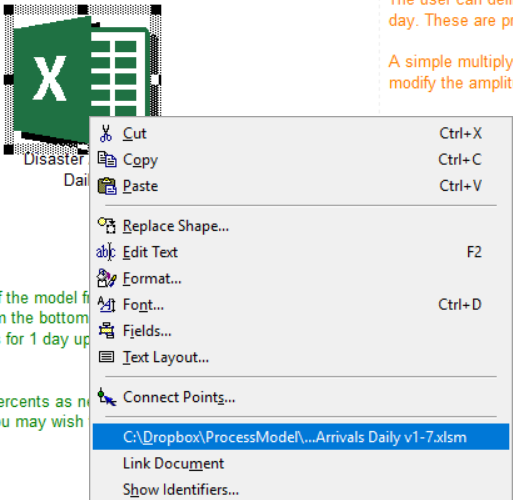Click the Connect Points icon
This screenshot has width=513, height=500.
tap(107, 397)
